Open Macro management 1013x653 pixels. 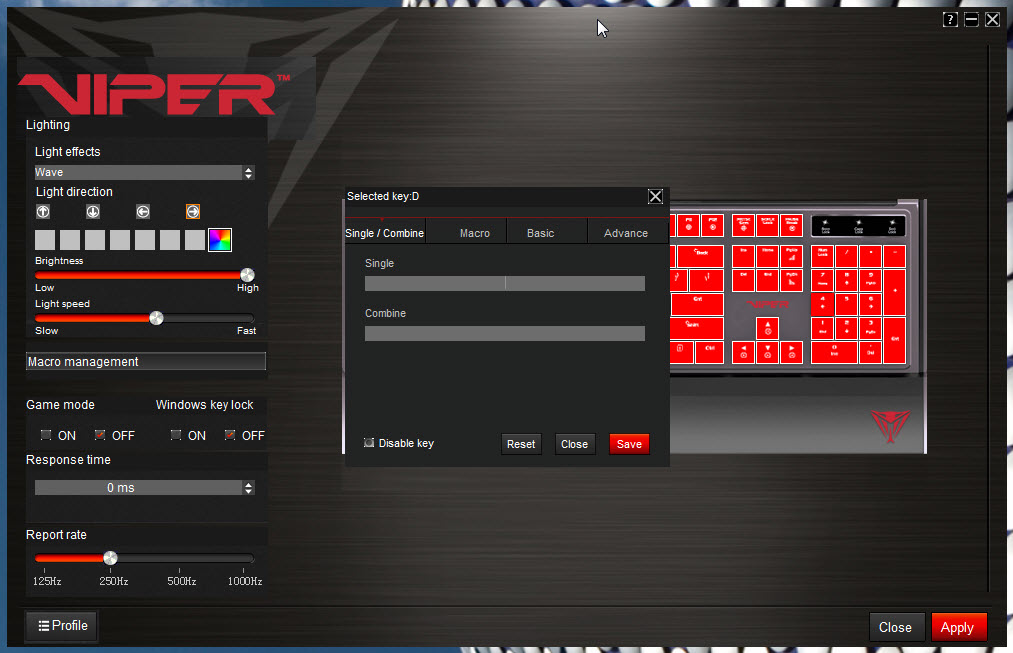tap(146, 362)
